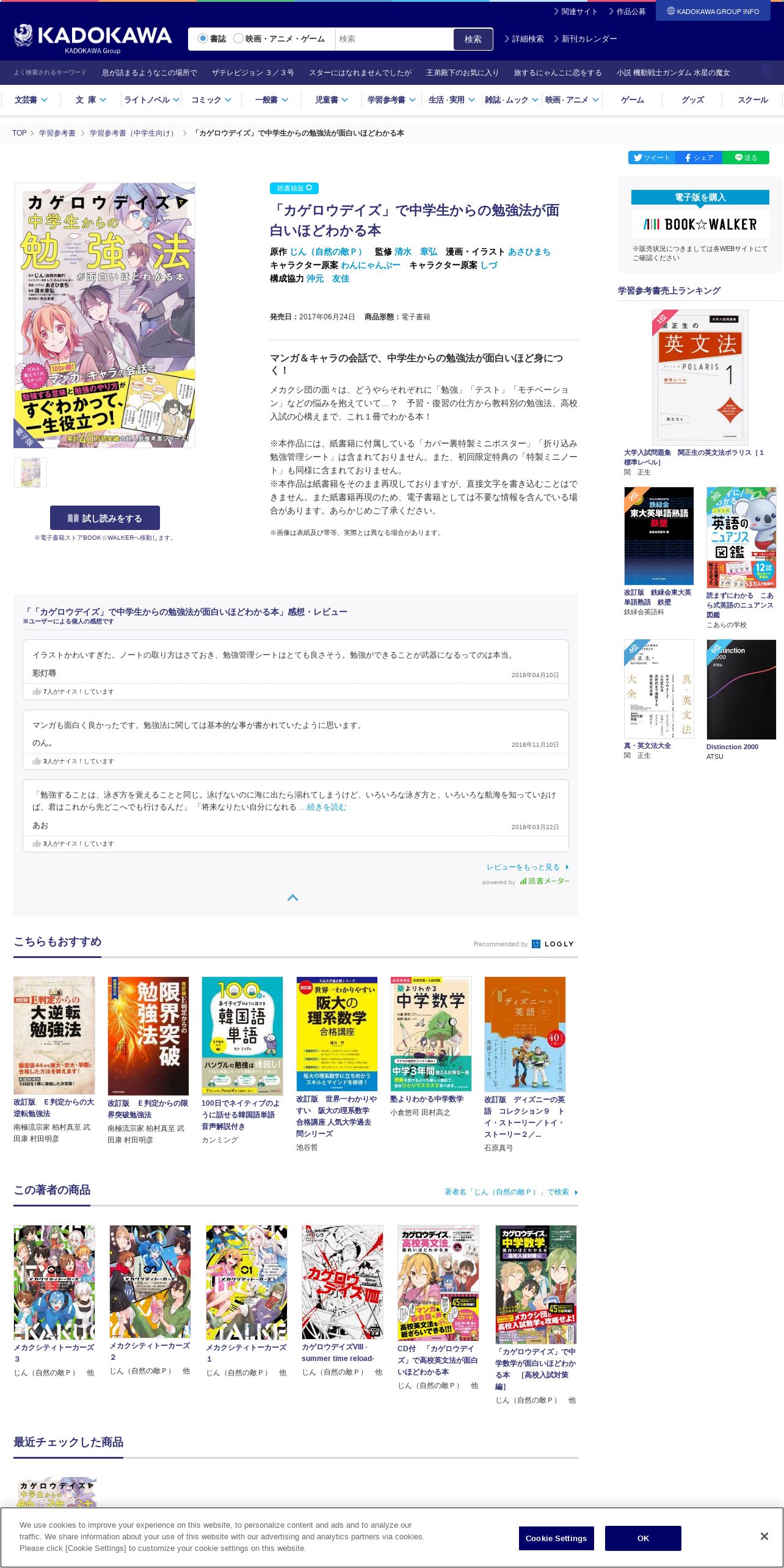Screen dimensions: 784x1568
Task: Expand the 生活・実用 menu
Action: [x=451, y=100]
